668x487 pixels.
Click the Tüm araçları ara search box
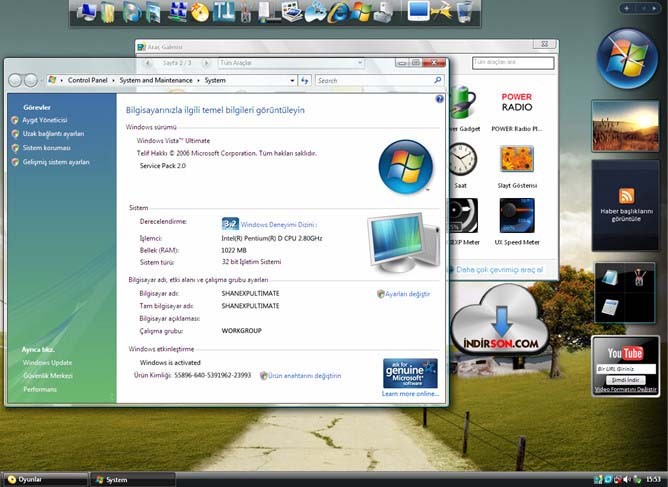[513, 63]
